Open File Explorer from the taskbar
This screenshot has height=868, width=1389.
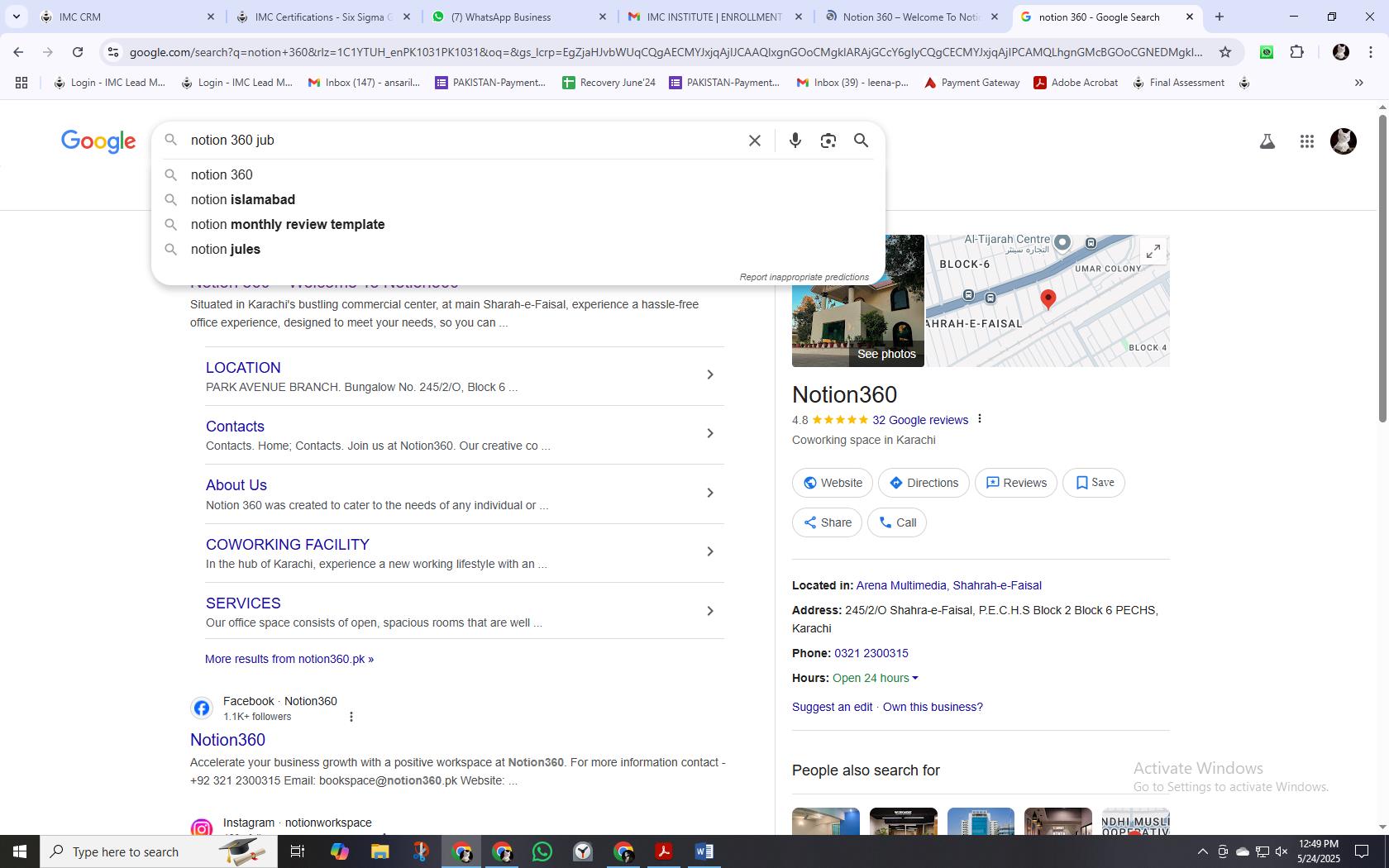coord(380,851)
